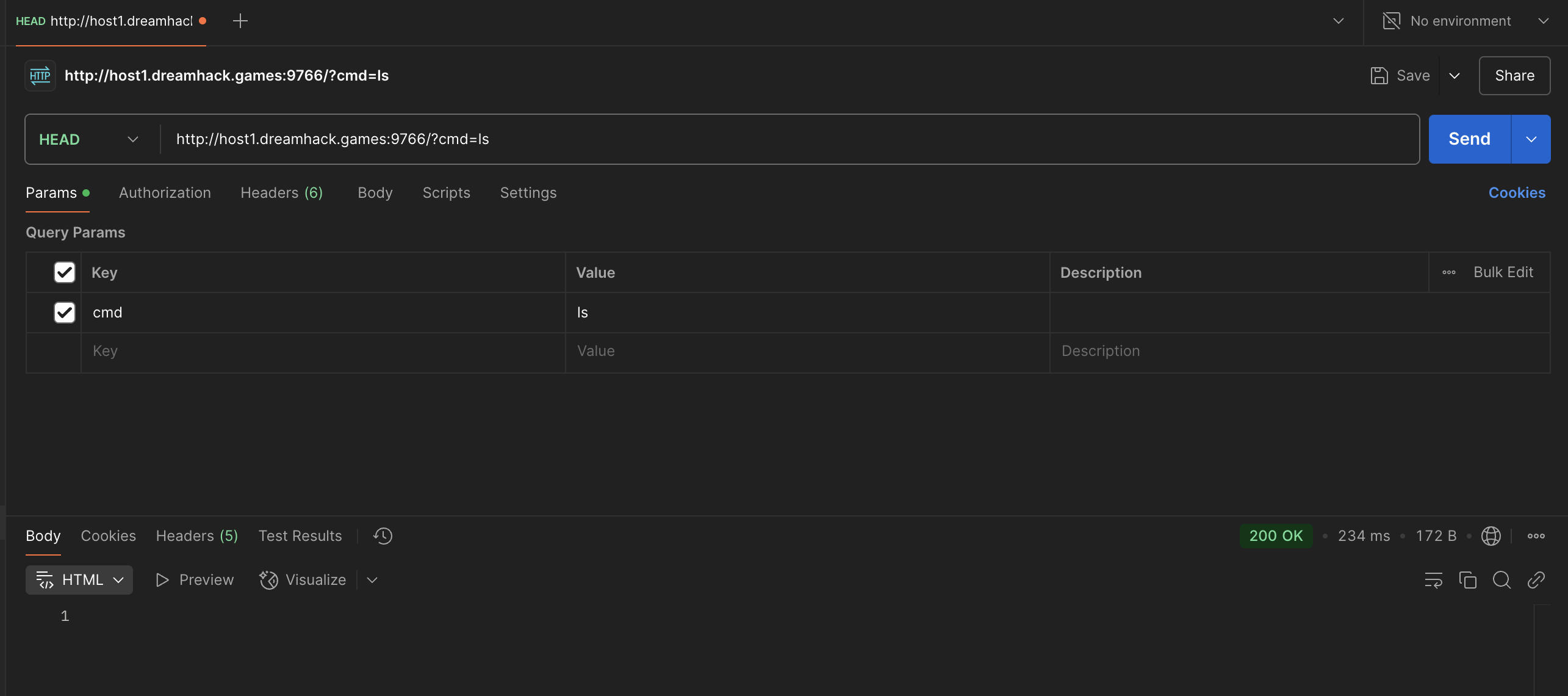Toggle word wrap in response body

[x=1434, y=579]
